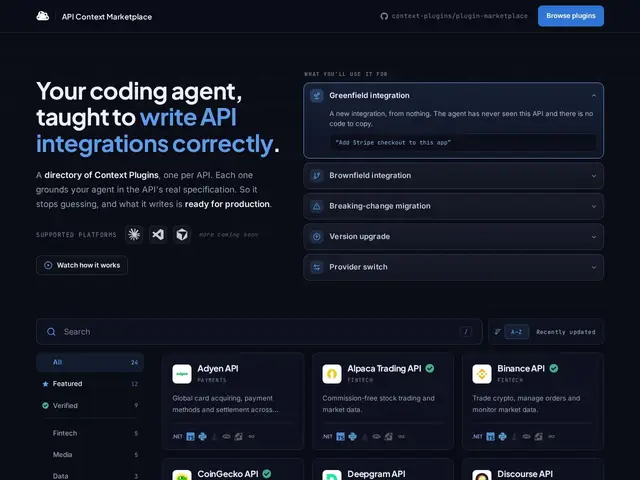This screenshot has width=640, height=480.
Task: Click the TypeScript icon on Adyen card
Action: [x=190, y=437]
